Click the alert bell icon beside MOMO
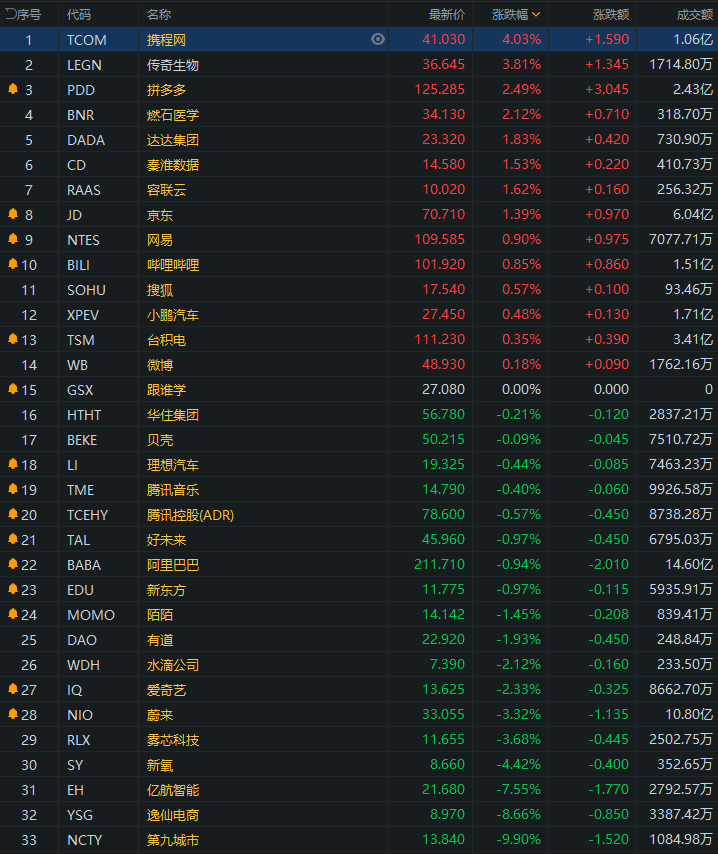This screenshot has width=718, height=854. [13, 614]
